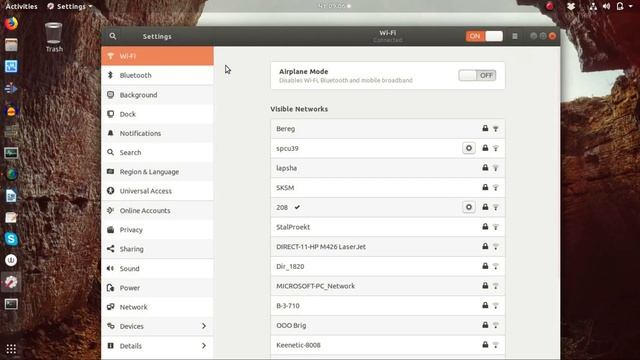The image size is (640, 360).
Task: Open Firefox from the Ubuntu dock
Action: (x=11, y=23)
